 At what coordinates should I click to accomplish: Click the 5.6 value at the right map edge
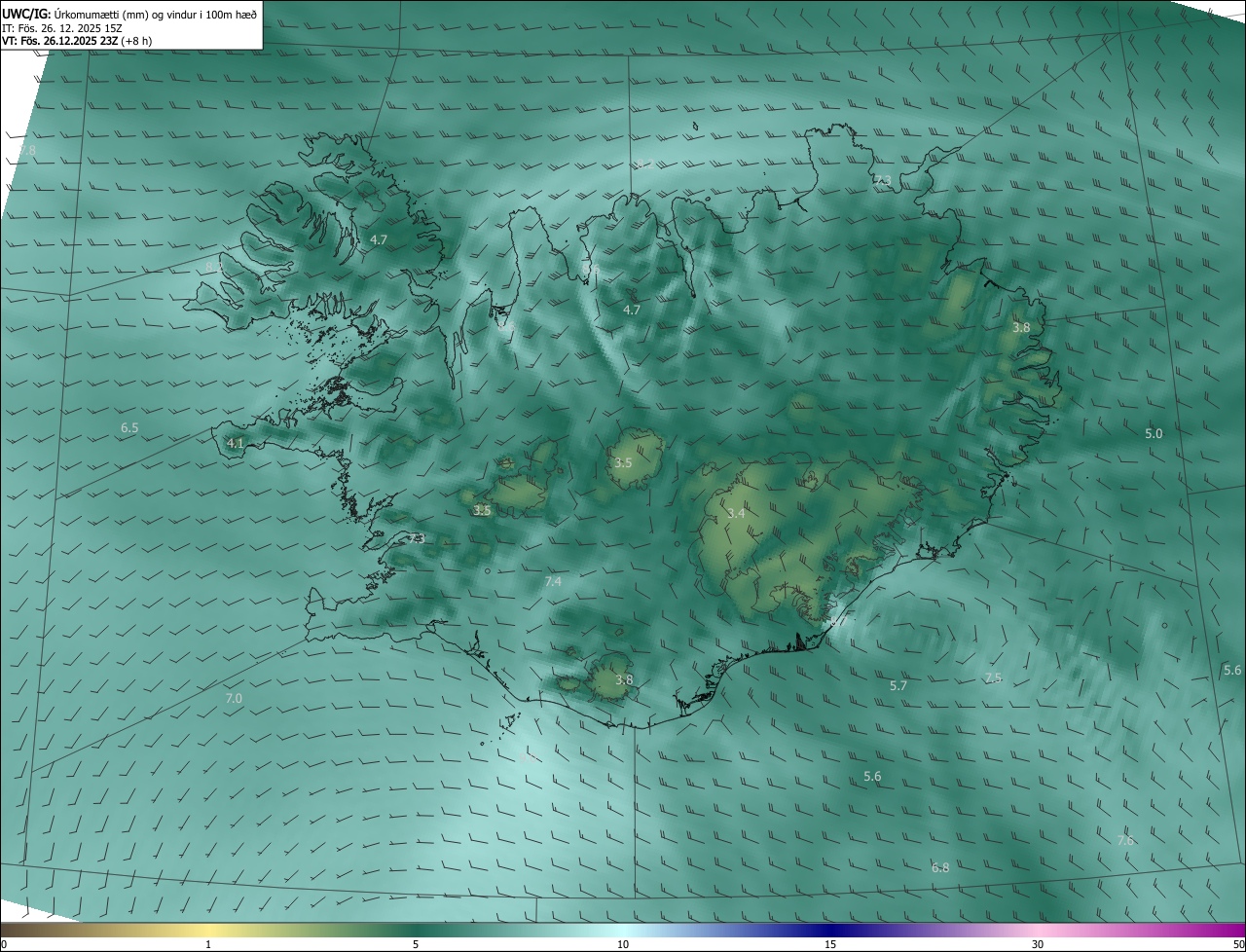point(1232,670)
